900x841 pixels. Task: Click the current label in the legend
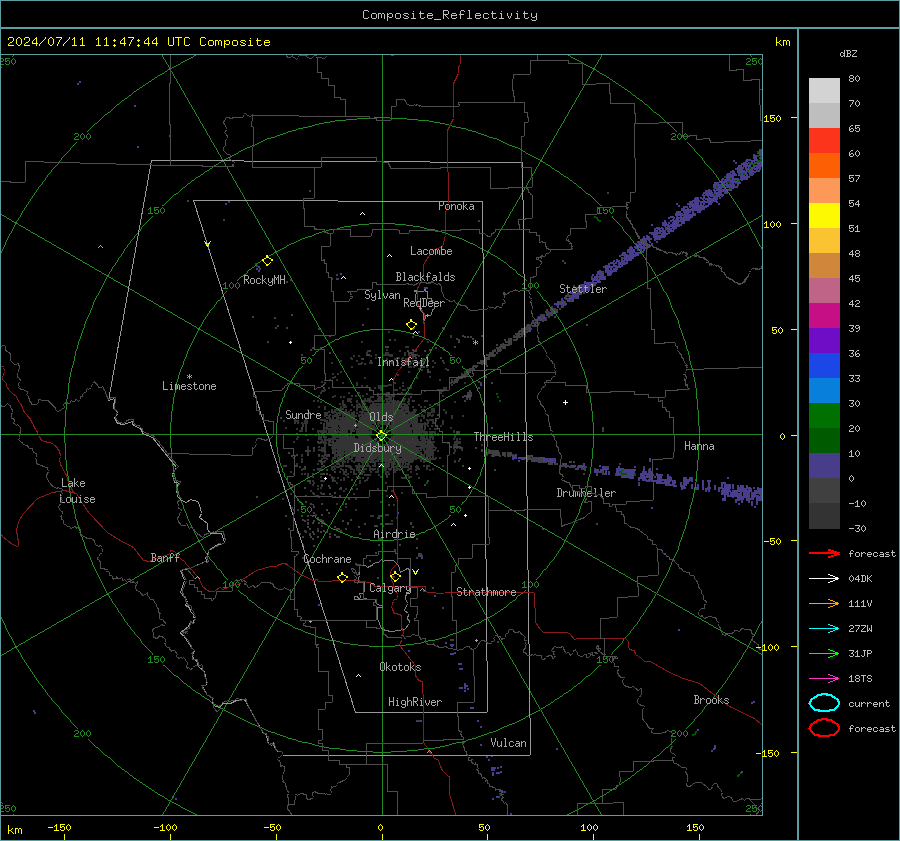[869, 703]
